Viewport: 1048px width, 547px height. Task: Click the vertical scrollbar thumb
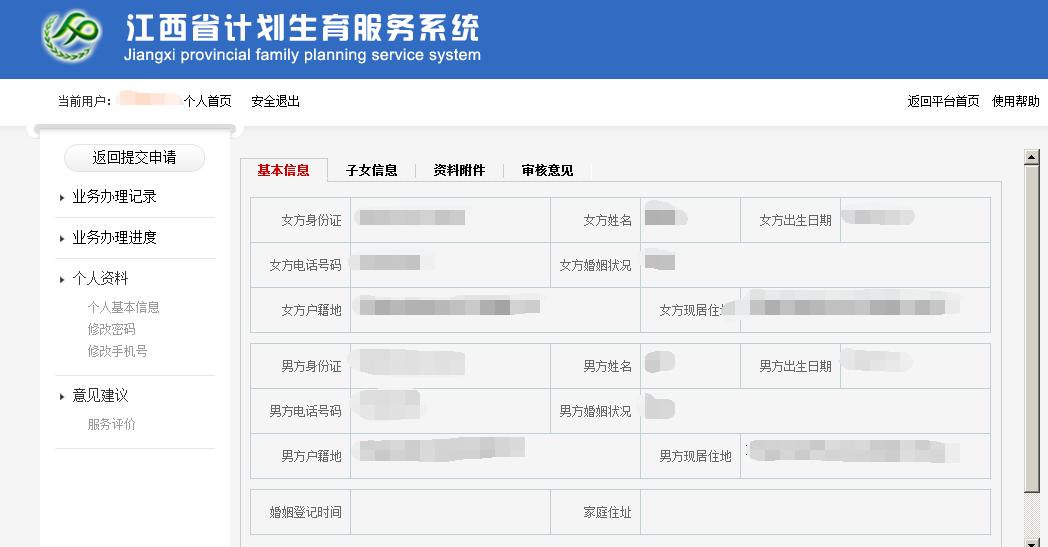click(x=1031, y=330)
